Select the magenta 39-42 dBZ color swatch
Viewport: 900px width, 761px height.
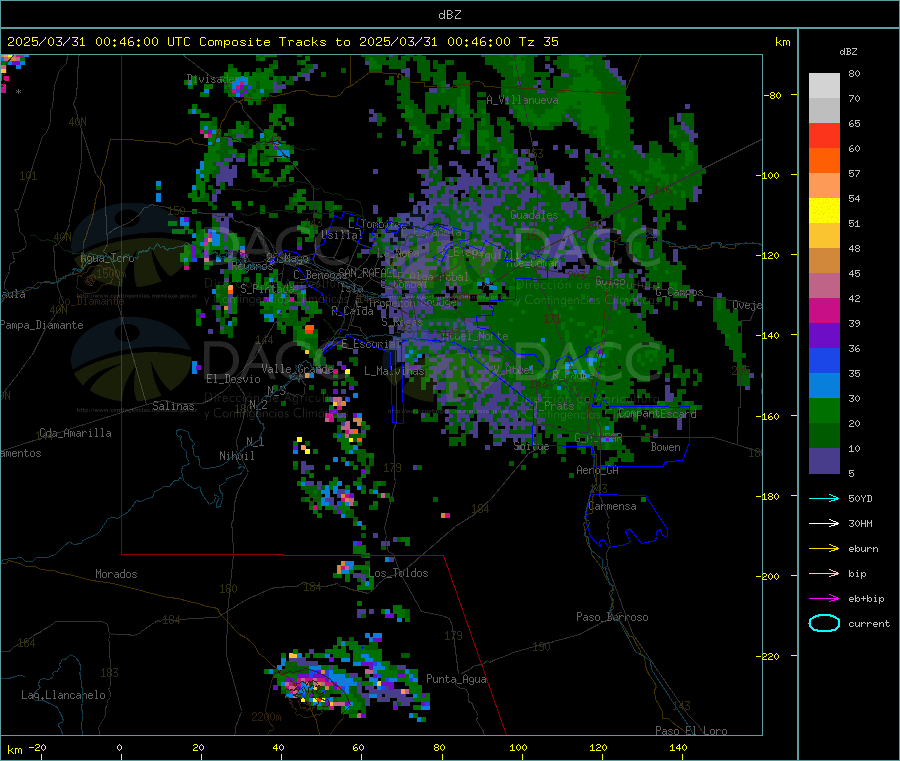point(824,310)
